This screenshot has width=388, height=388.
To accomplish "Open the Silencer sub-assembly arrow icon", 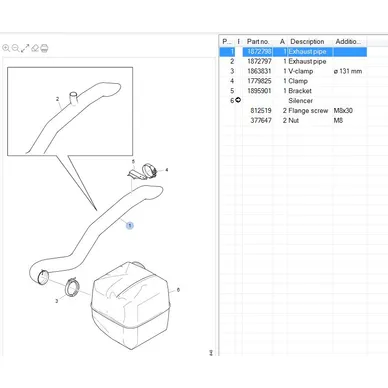I will pos(238,100).
